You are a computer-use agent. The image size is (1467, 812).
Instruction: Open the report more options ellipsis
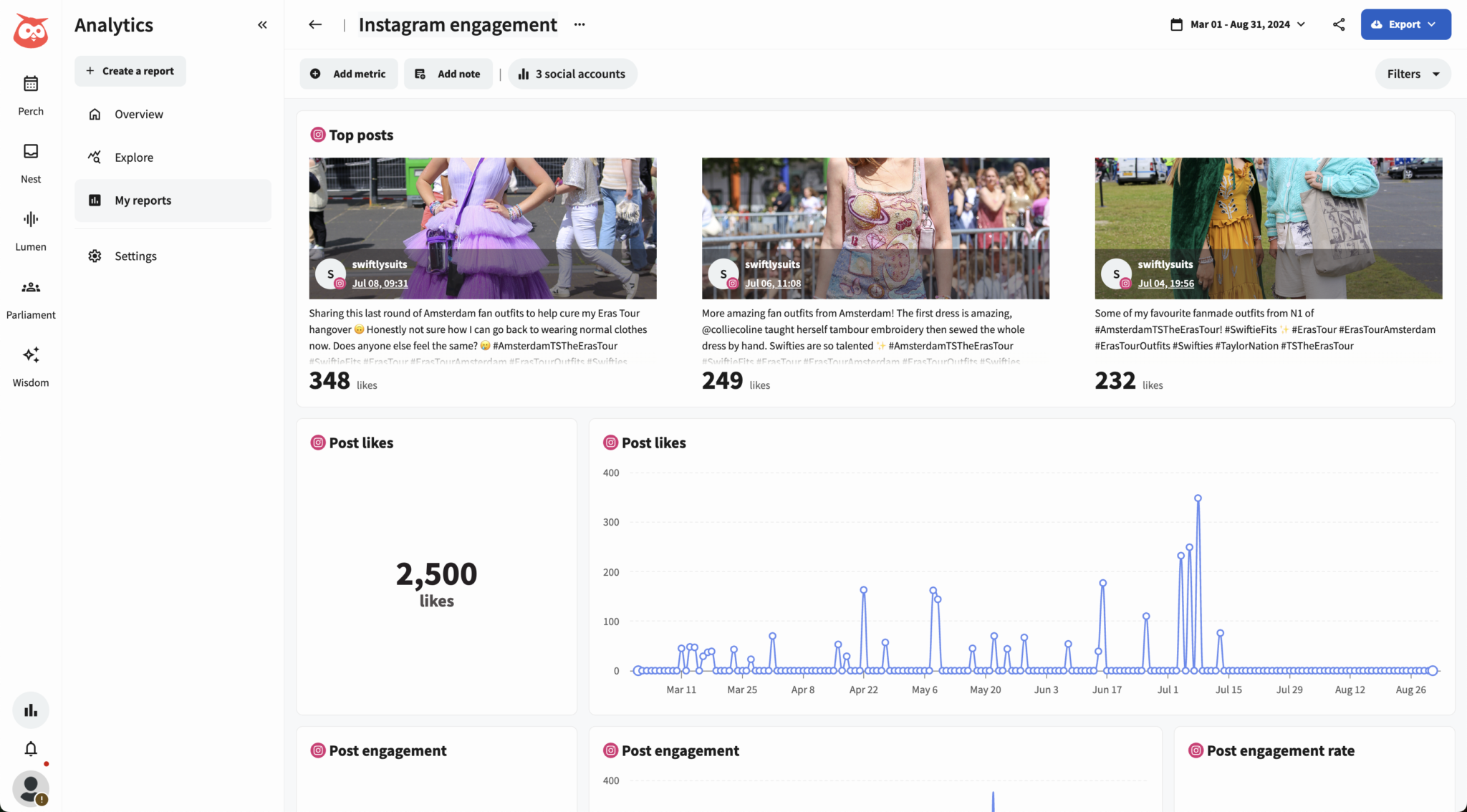pyautogui.click(x=579, y=24)
